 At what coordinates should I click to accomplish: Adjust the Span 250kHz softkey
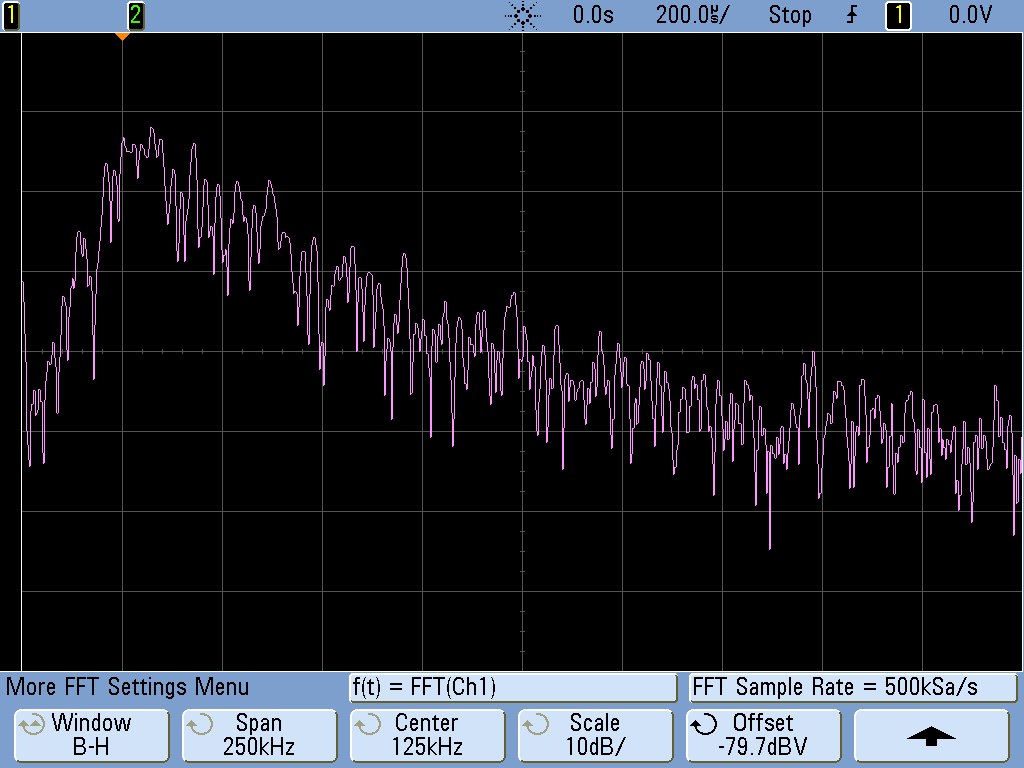[x=259, y=735]
